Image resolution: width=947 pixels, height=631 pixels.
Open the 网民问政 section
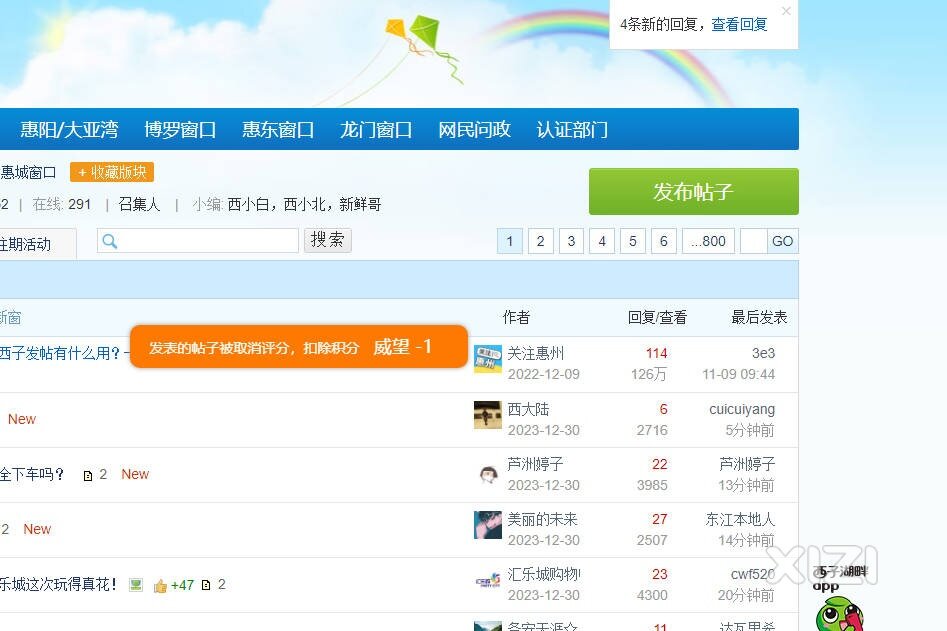pyautogui.click(x=474, y=129)
